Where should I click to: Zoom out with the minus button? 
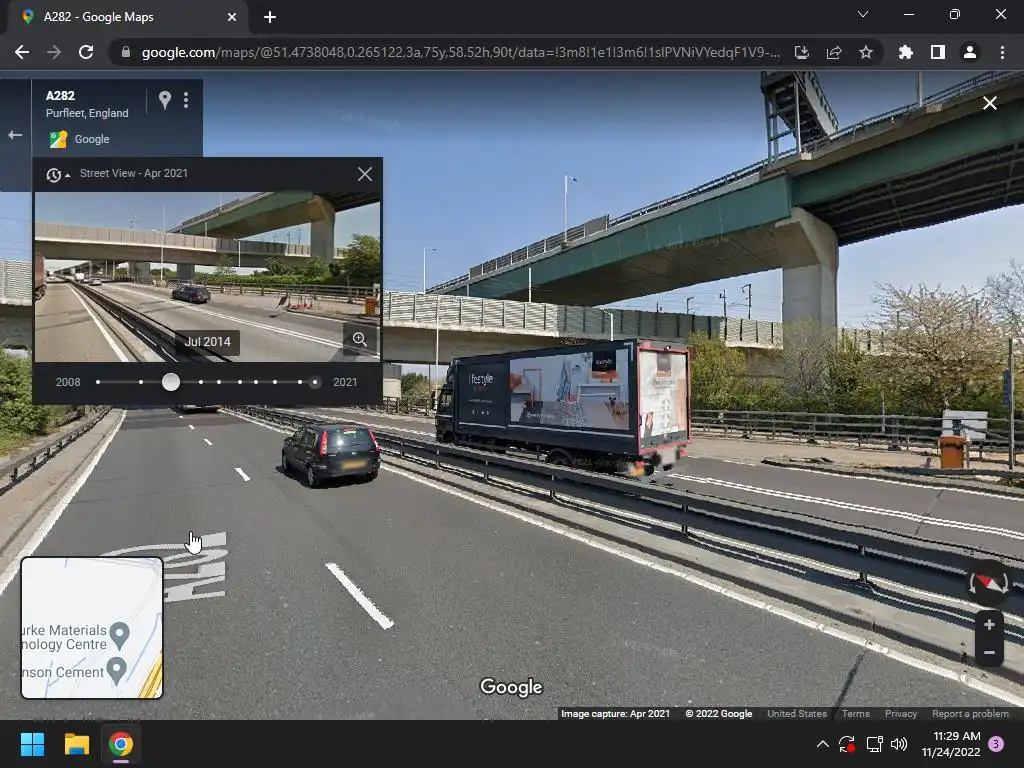(989, 652)
